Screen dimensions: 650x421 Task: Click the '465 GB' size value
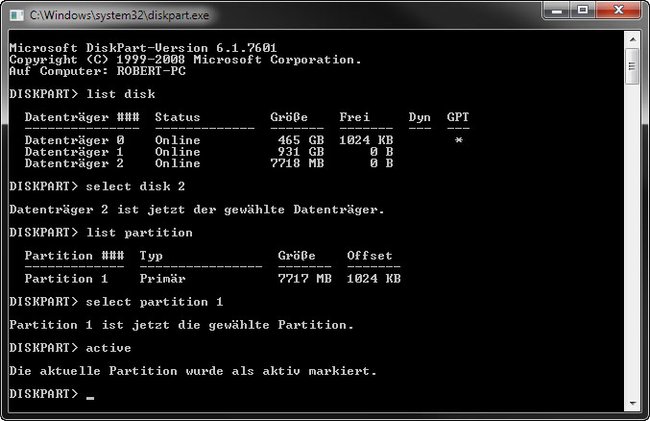[x=301, y=140]
